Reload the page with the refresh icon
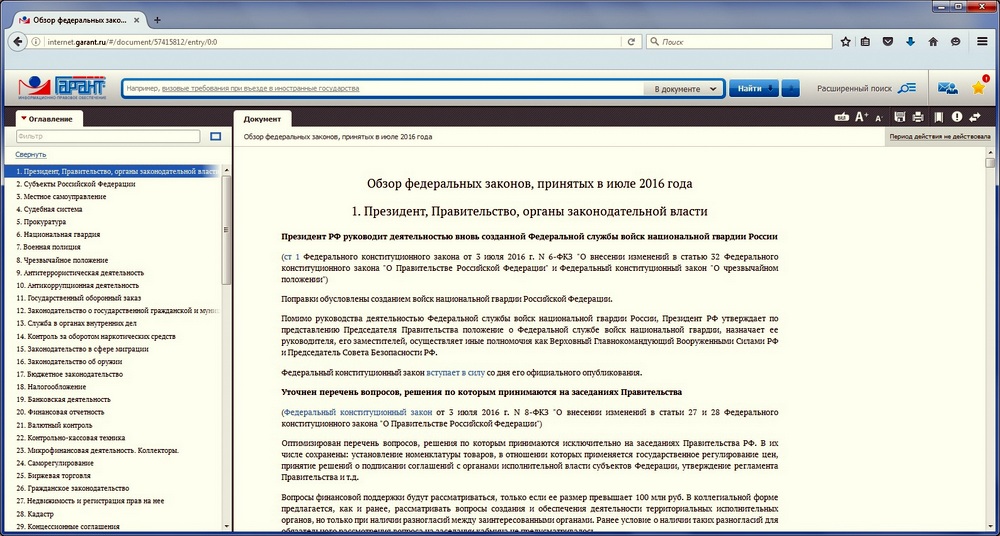The image size is (1000, 536). 631,41
